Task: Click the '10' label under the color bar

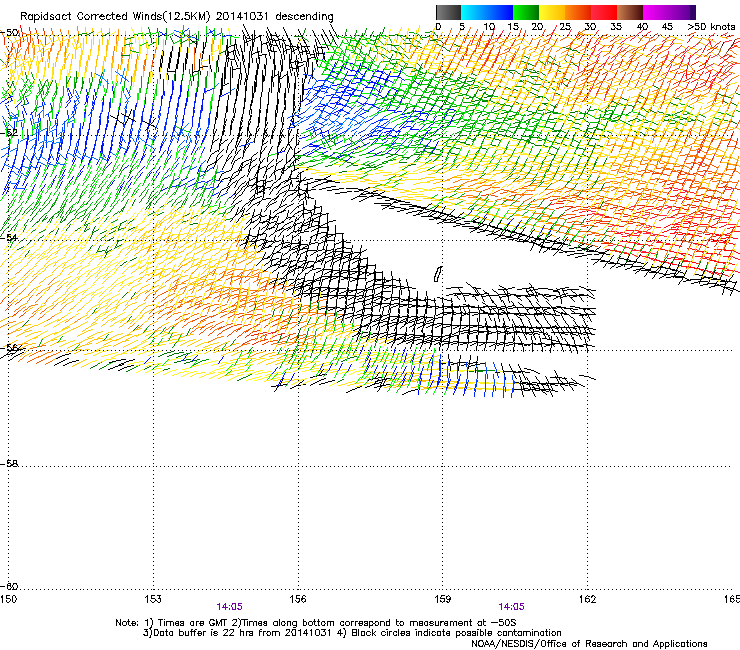Action: (x=489, y=27)
